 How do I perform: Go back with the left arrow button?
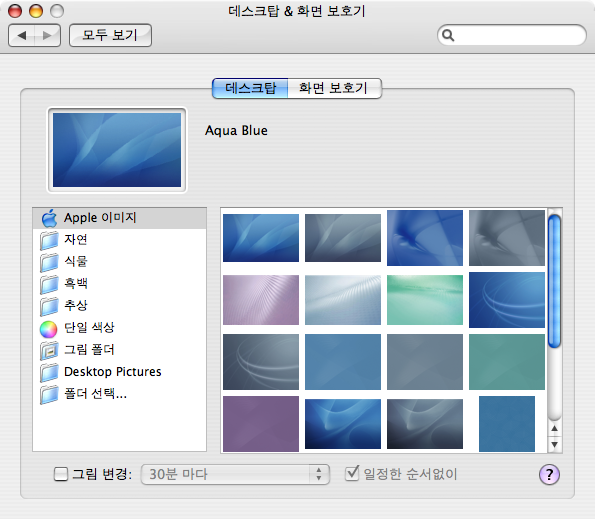pos(22,36)
